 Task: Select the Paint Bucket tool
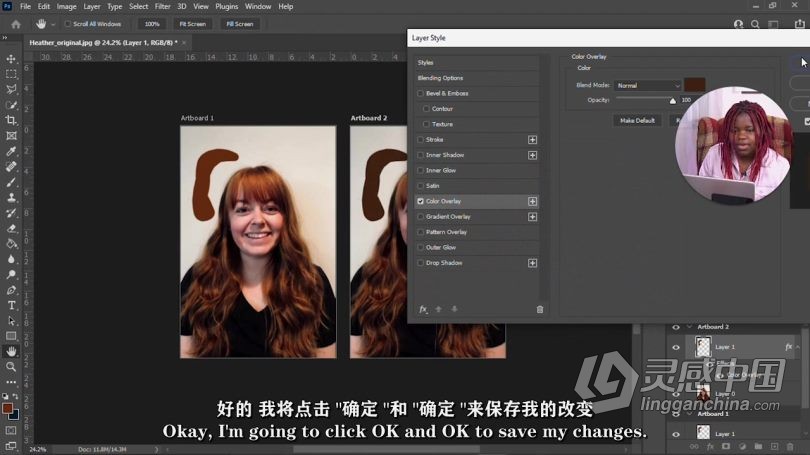(x=11, y=244)
